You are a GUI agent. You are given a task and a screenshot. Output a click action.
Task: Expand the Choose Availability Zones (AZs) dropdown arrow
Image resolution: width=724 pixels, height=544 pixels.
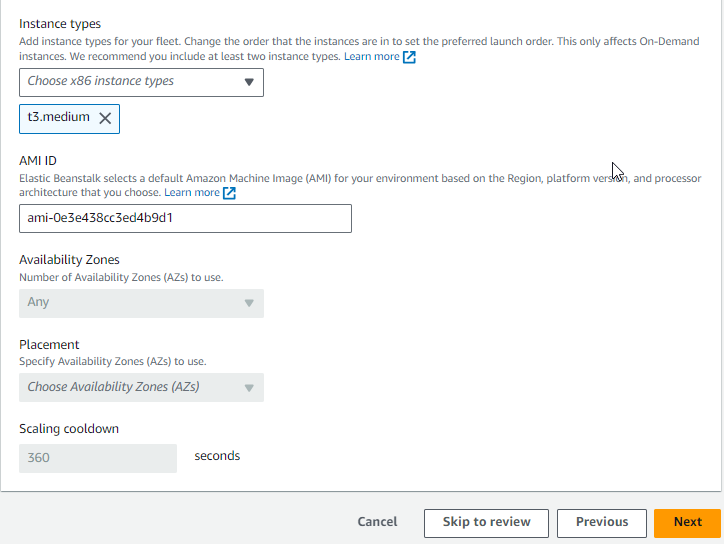[x=249, y=388]
